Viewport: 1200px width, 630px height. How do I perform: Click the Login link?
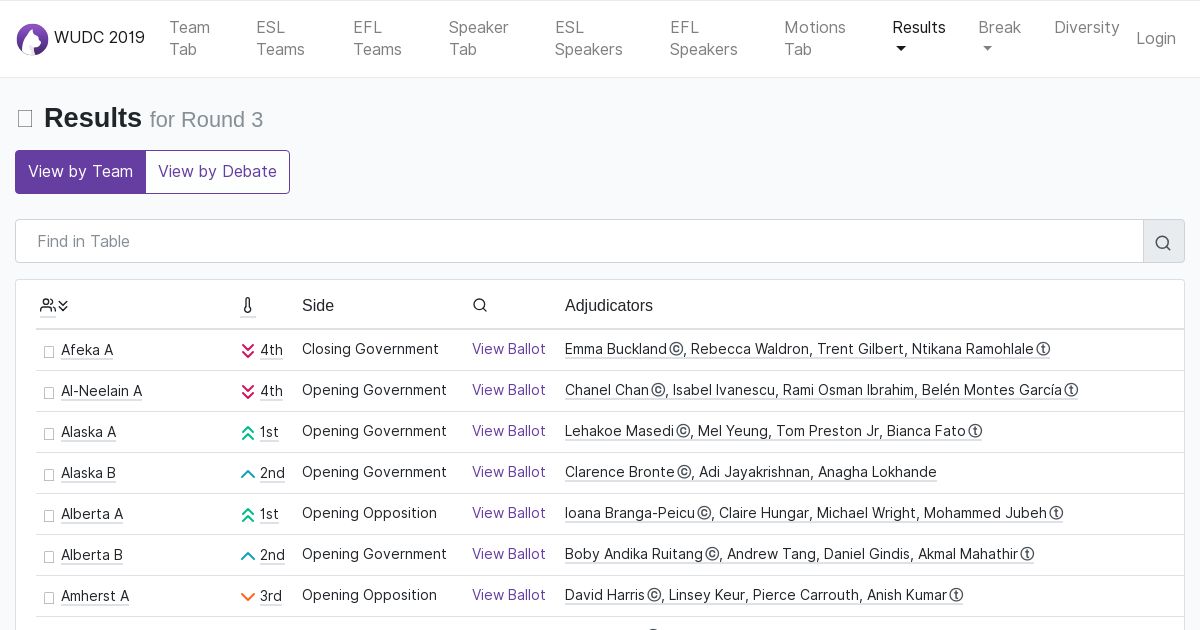tap(1156, 38)
